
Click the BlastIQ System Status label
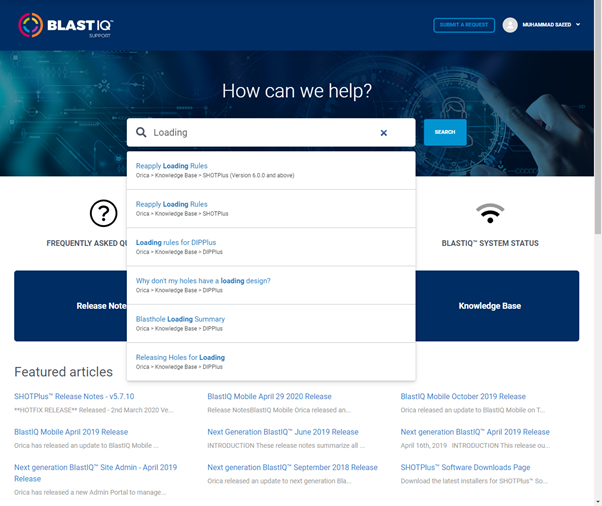click(x=490, y=243)
